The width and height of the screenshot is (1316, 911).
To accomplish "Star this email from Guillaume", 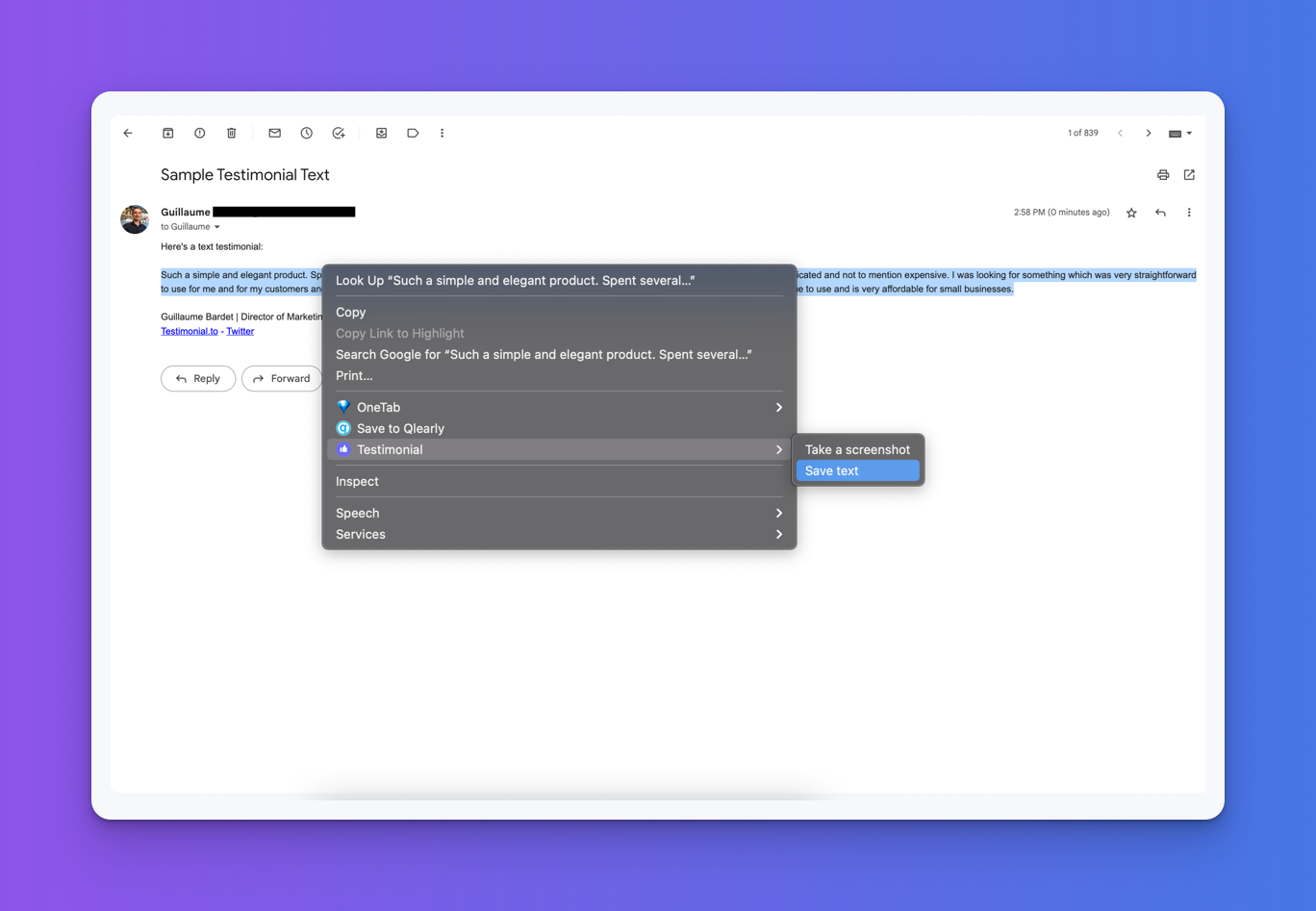I will coord(1131,213).
